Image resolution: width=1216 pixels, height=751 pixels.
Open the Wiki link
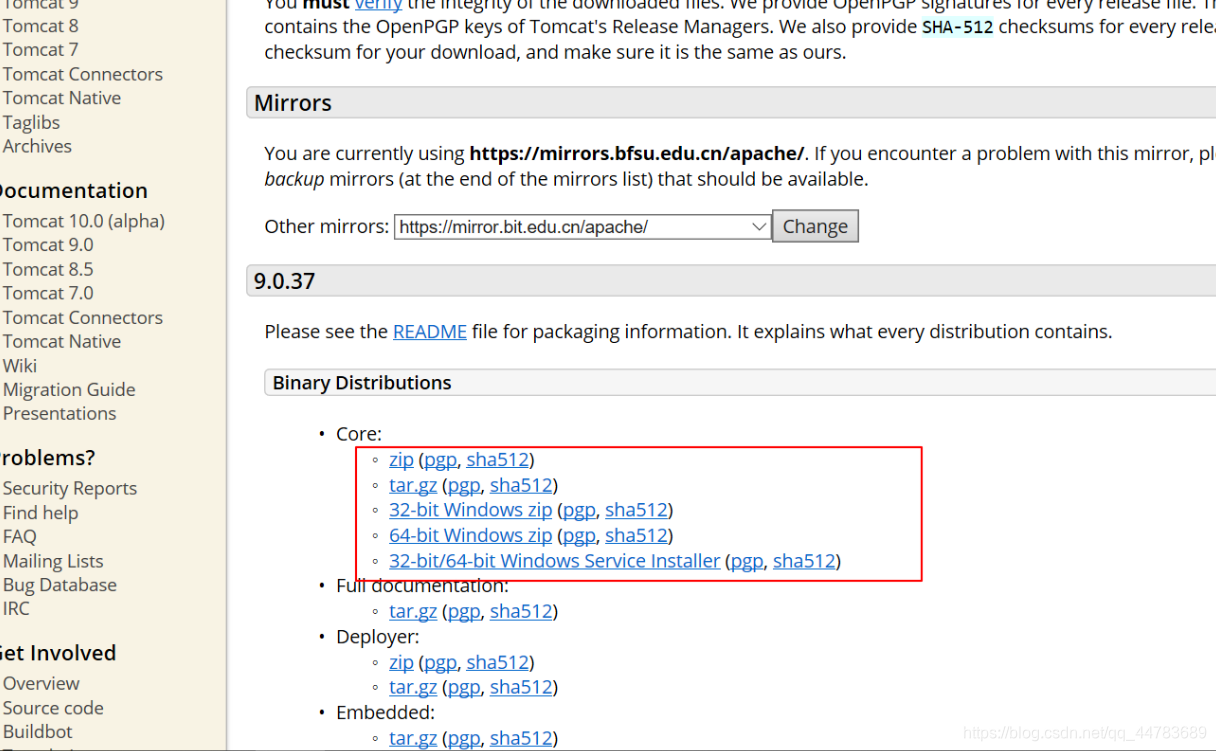pos(19,365)
